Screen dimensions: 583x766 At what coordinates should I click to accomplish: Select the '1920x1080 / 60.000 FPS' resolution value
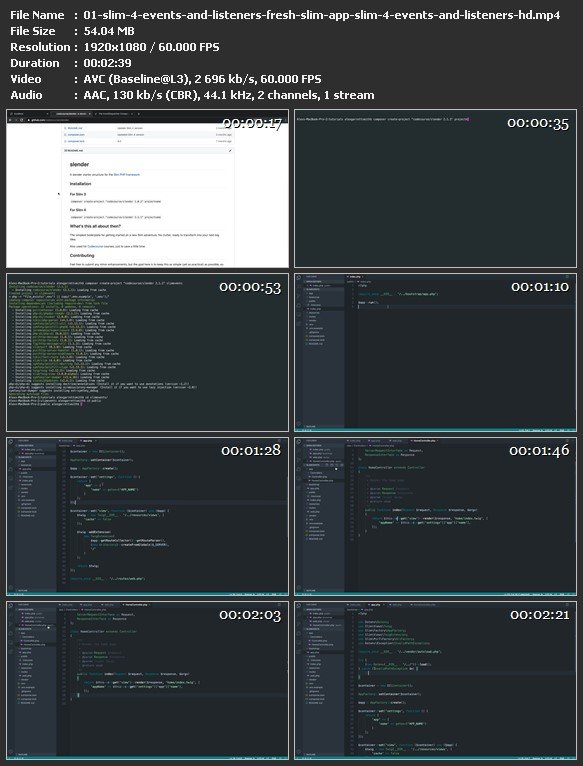(151, 47)
